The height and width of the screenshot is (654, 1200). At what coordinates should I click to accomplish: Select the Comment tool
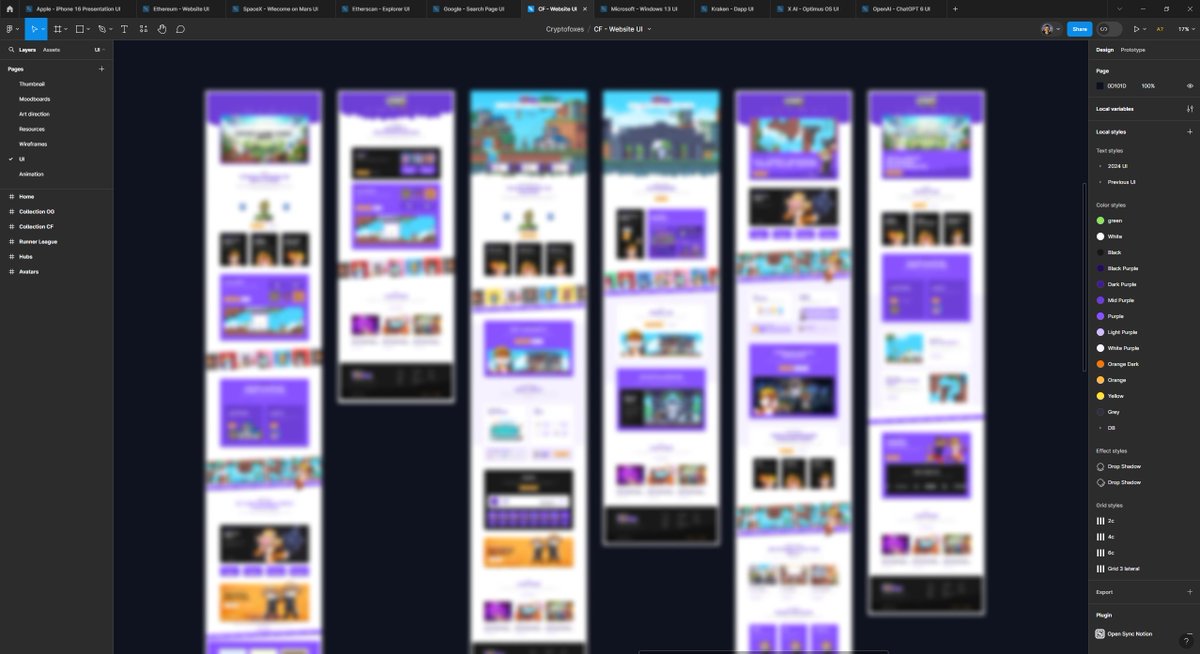[181, 29]
